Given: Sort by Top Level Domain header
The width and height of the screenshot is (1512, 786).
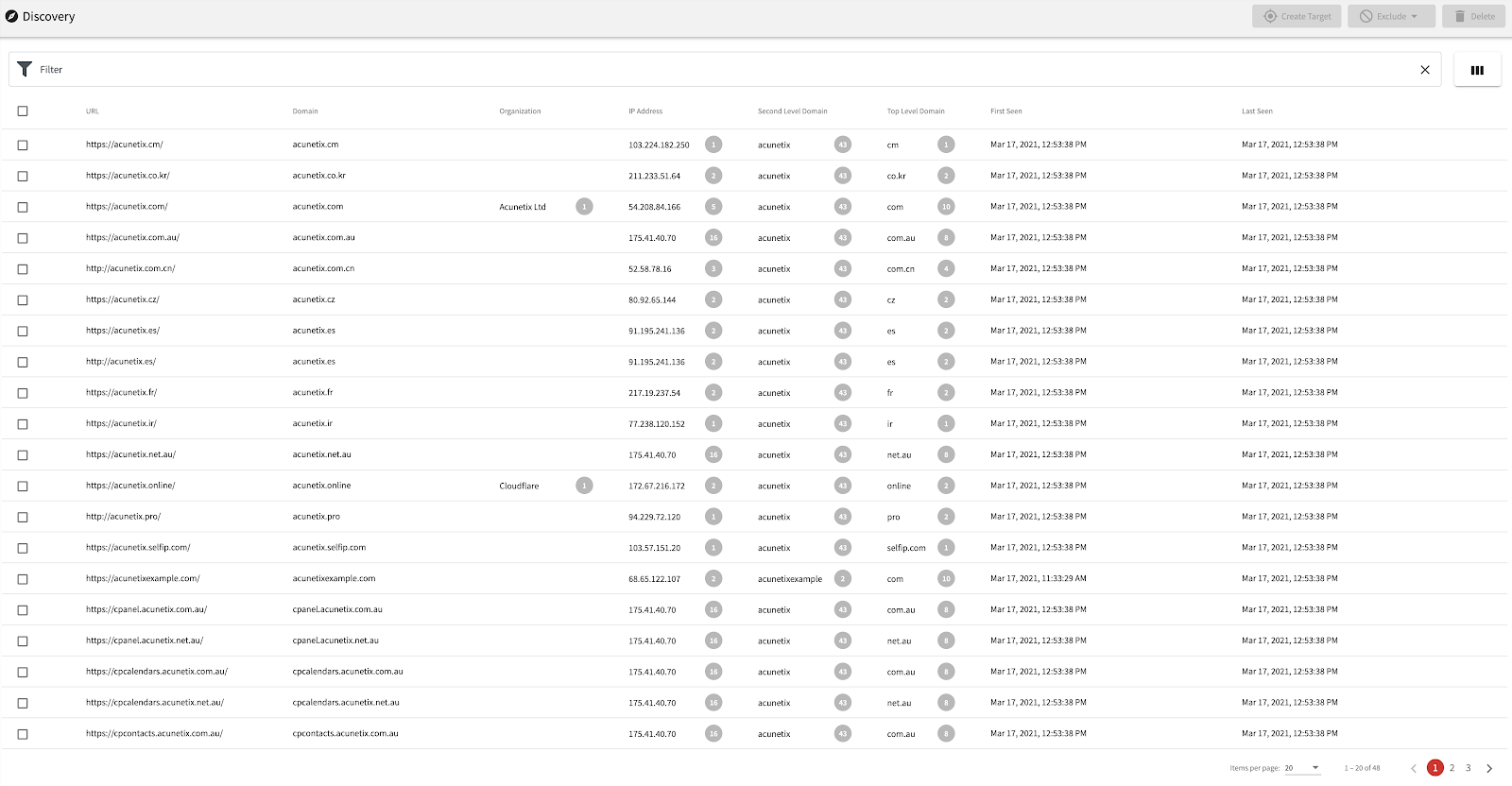Looking at the screenshot, I should click(x=916, y=111).
